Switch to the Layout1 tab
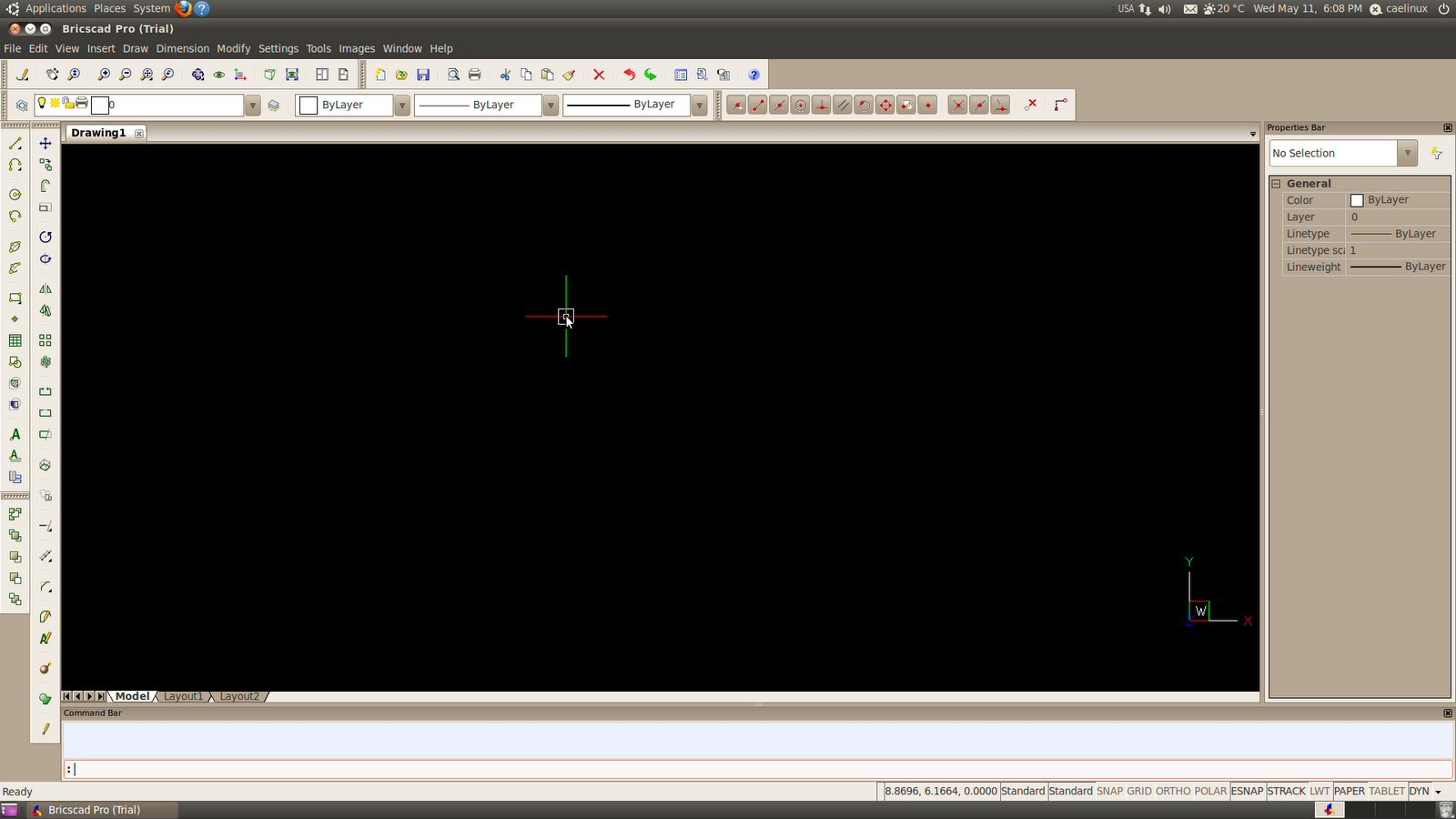The width and height of the screenshot is (1456, 819). point(183,696)
